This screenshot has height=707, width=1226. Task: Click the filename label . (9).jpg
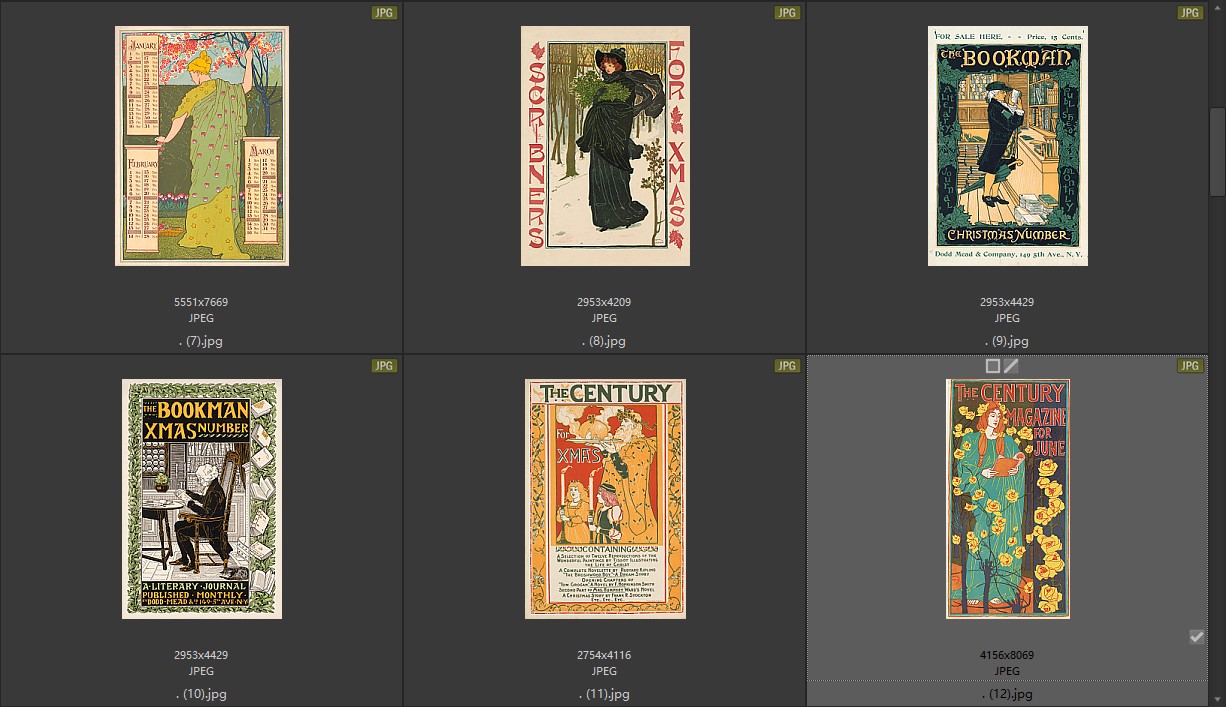1007,341
